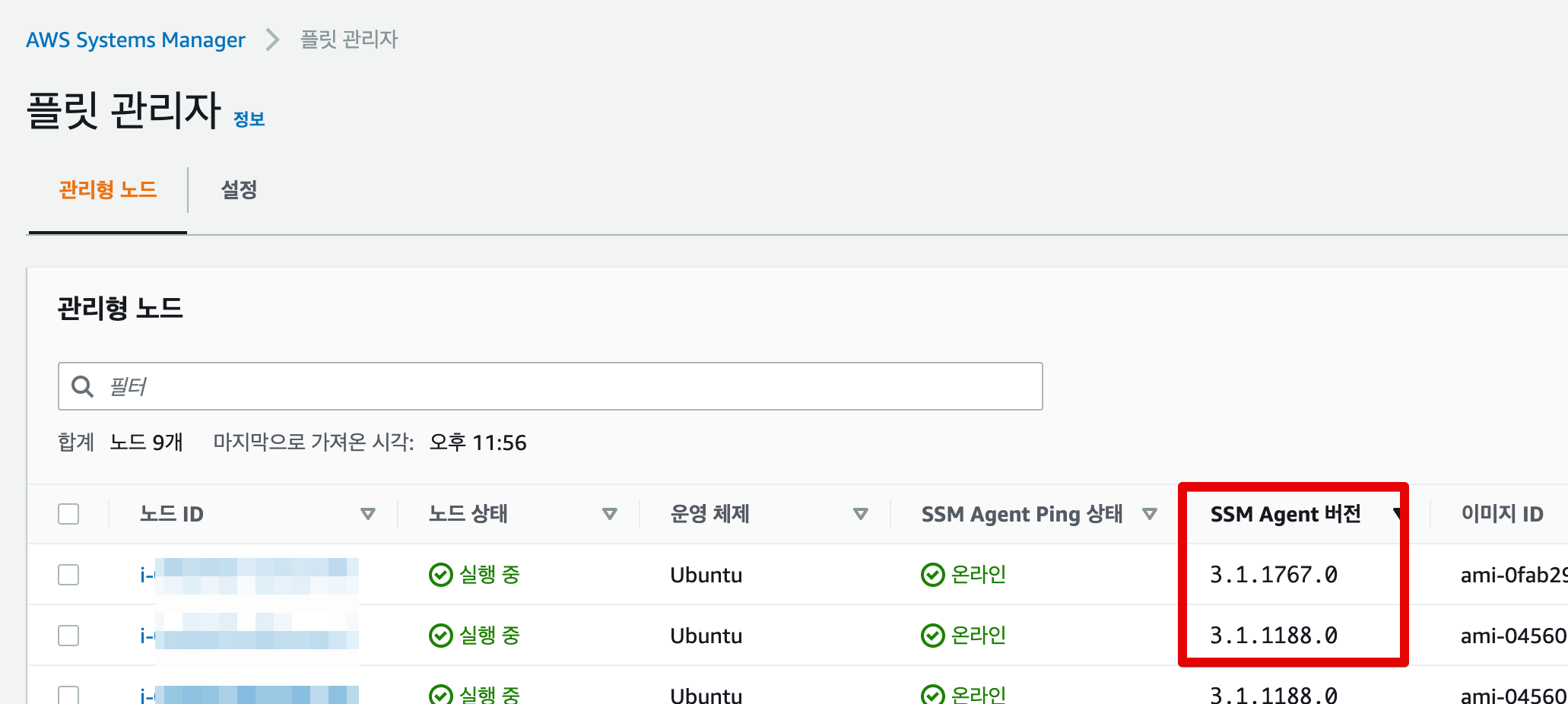Screen dimensions: 1568x704
Task: Toggle the select-all checkbox in the table header
Action: pyautogui.click(x=68, y=514)
